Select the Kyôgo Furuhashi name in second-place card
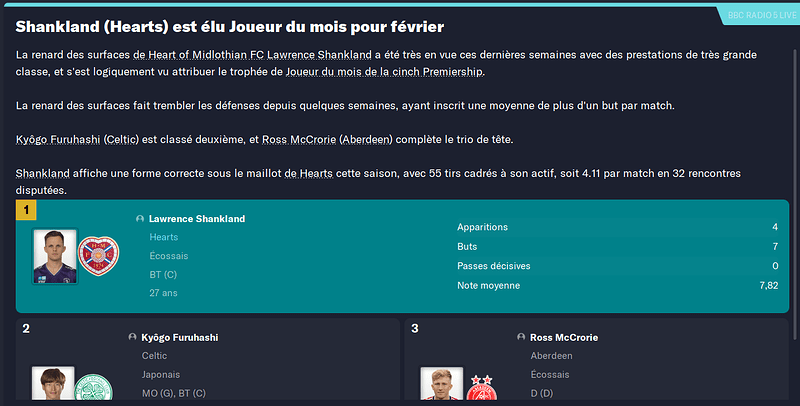The image size is (800, 406). click(x=180, y=338)
